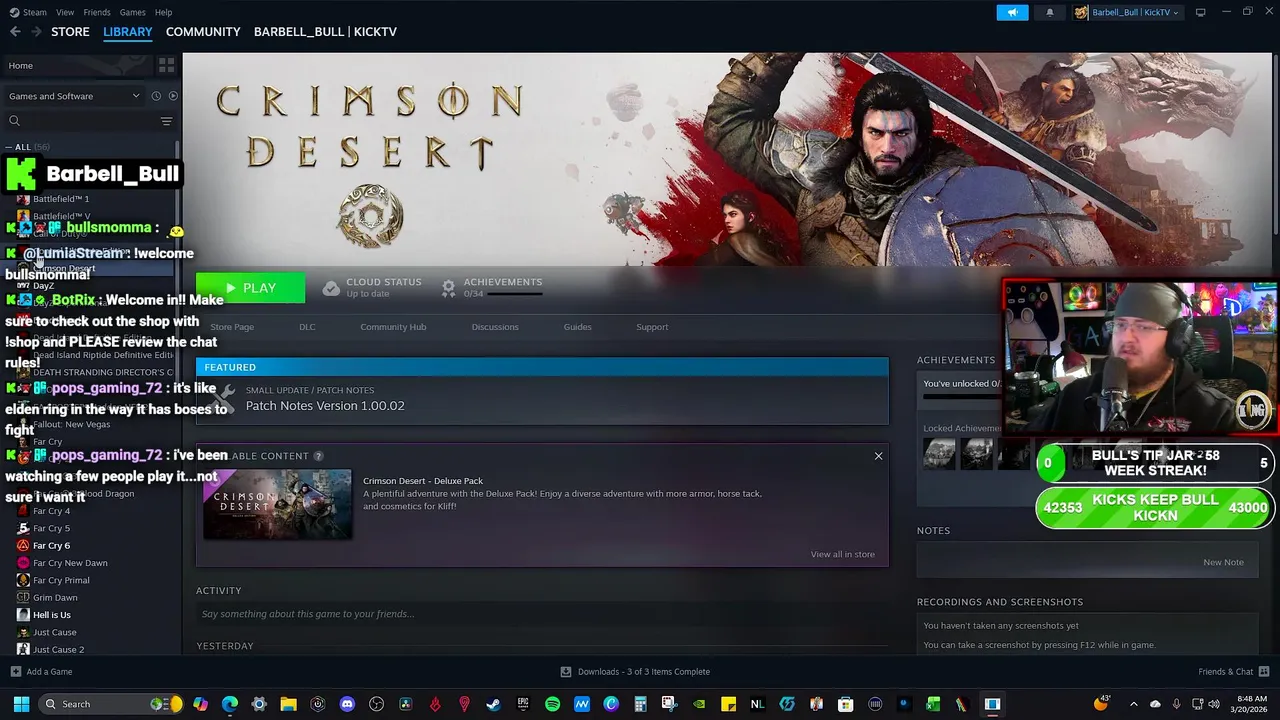Close the additional content panel
The width and height of the screenshot is (1280, 720).
pos(878,456)
